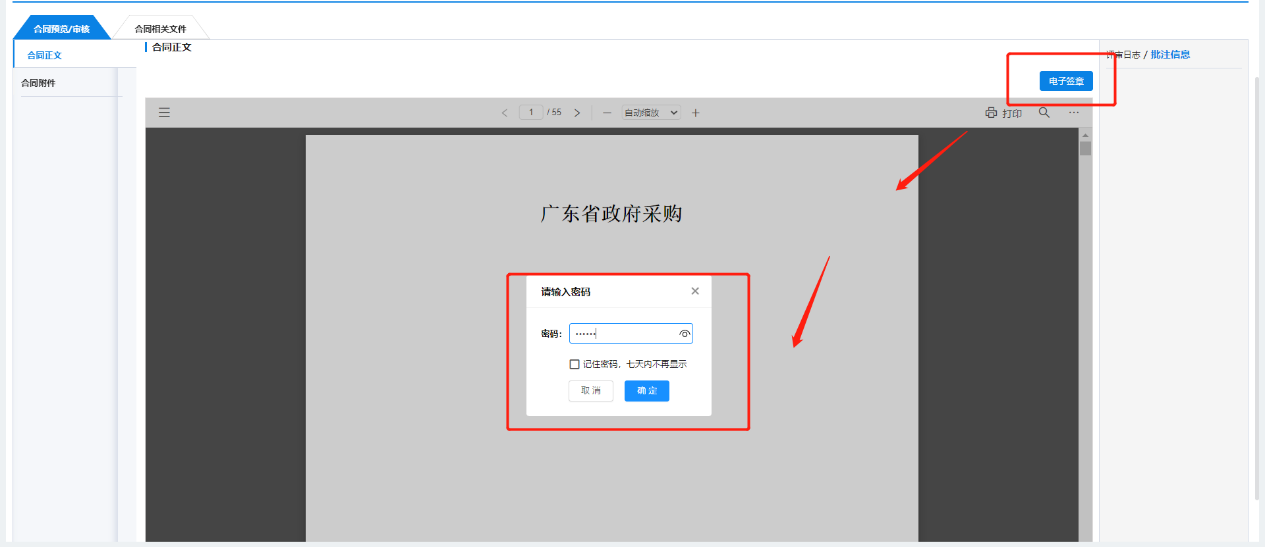Switch to the 合同相关文件 tab
The height and width of the screenshot is (547, 1265).
tap(160, 29)
